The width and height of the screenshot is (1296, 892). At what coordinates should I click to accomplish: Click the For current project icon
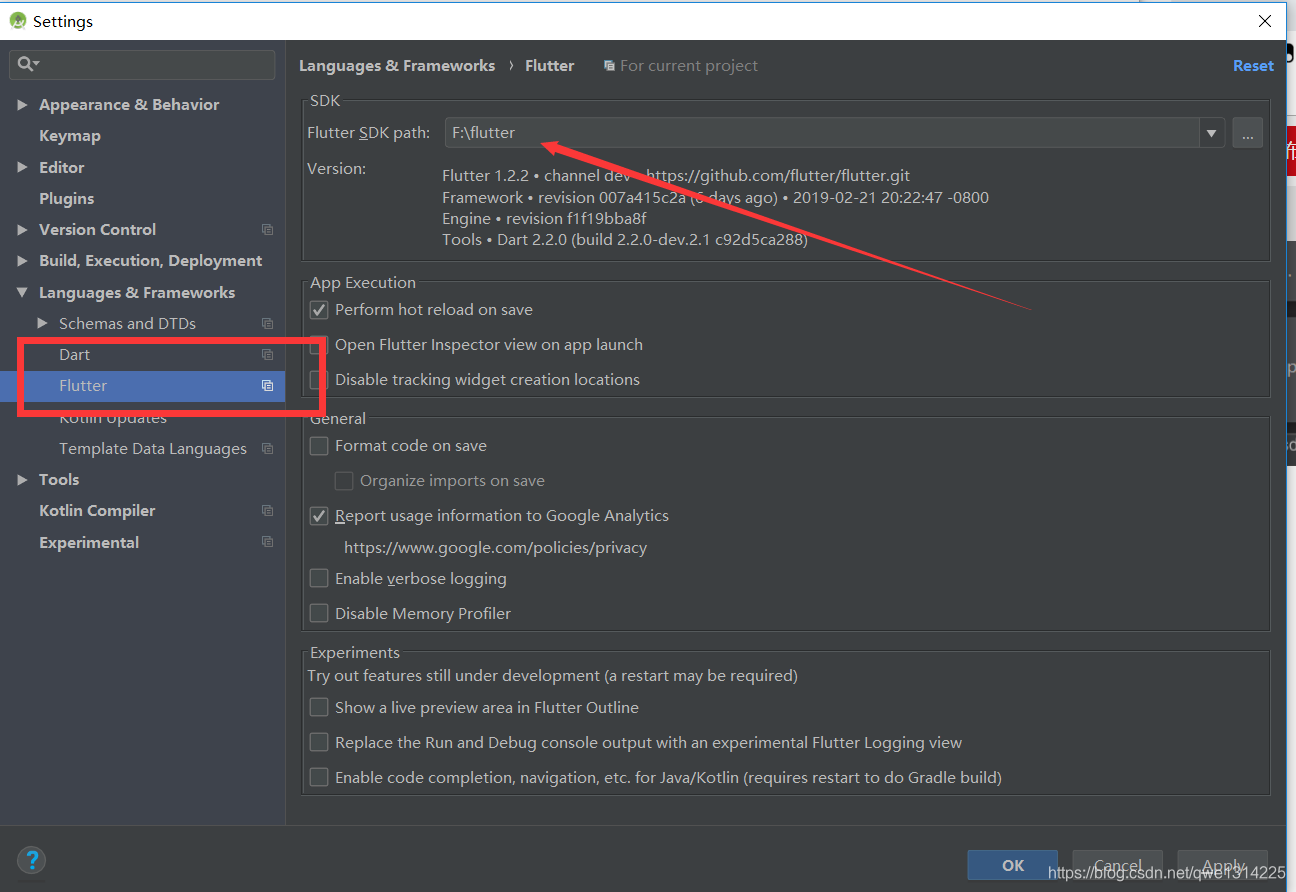click(609, 66)
